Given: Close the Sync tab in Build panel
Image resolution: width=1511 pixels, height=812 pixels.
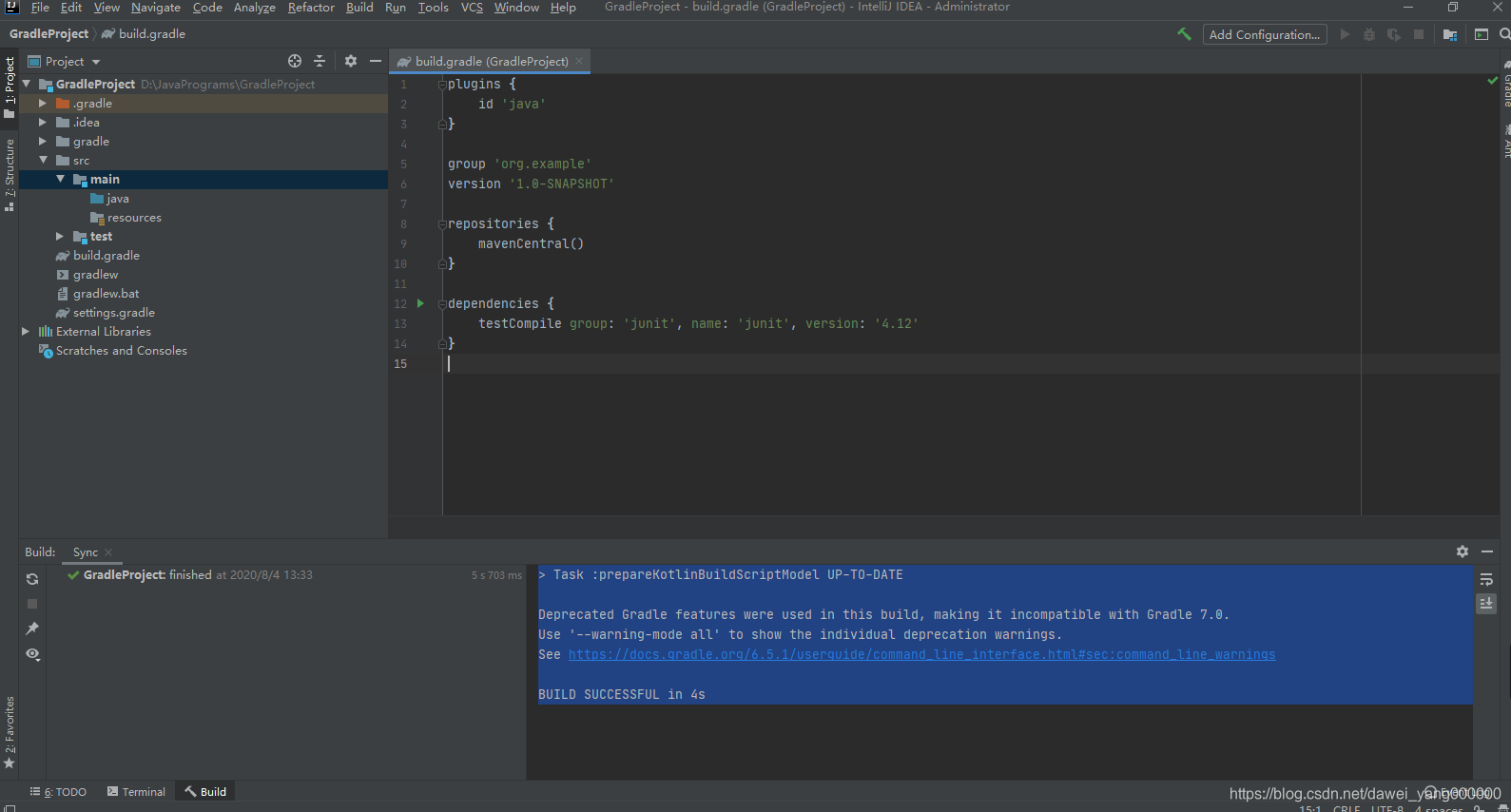Looking at the screenshot, I should 108,552.
